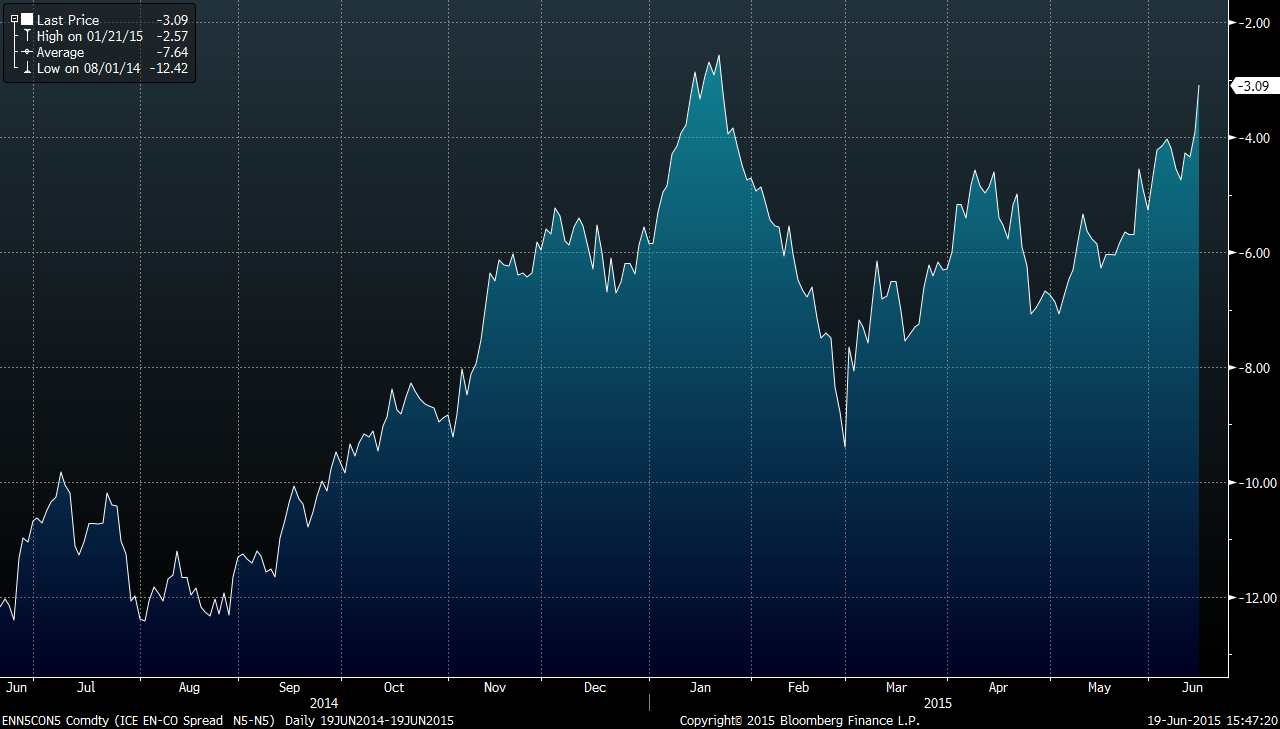
Task: Click the 2015 year label
Action: pos(938,703)
